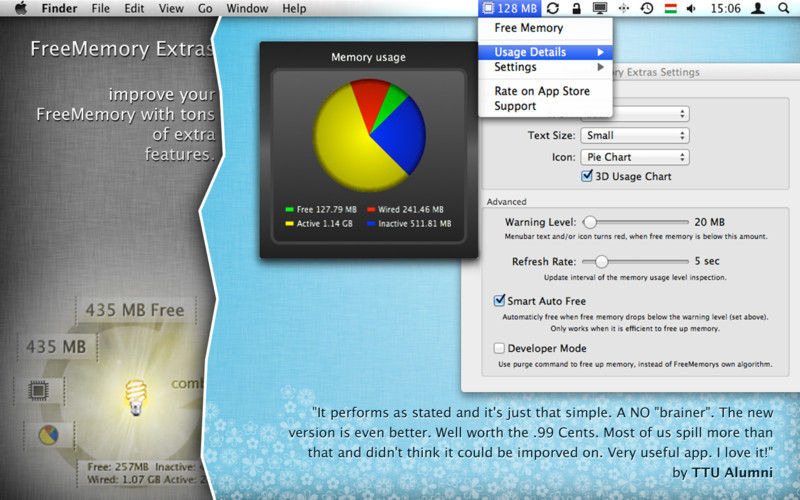Click the 'Advanced' section heading
This screenshot has width=800, height=500.
tap(506, 202)
